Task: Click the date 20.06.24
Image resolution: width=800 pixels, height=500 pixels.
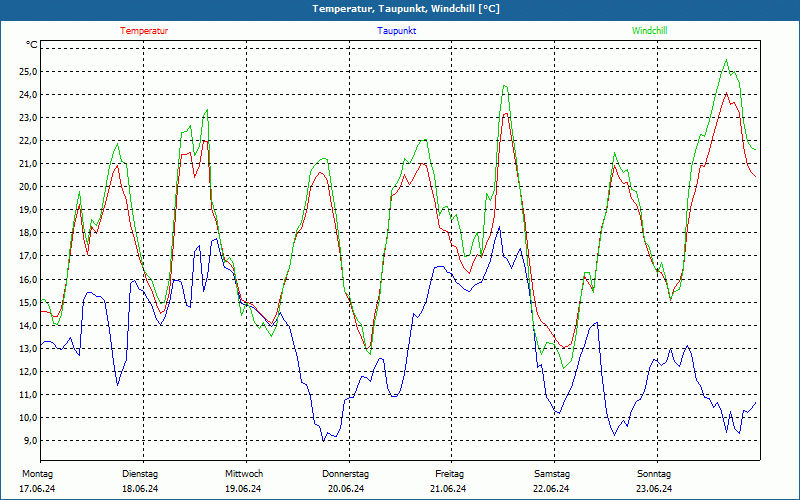Action: [346, 489]
